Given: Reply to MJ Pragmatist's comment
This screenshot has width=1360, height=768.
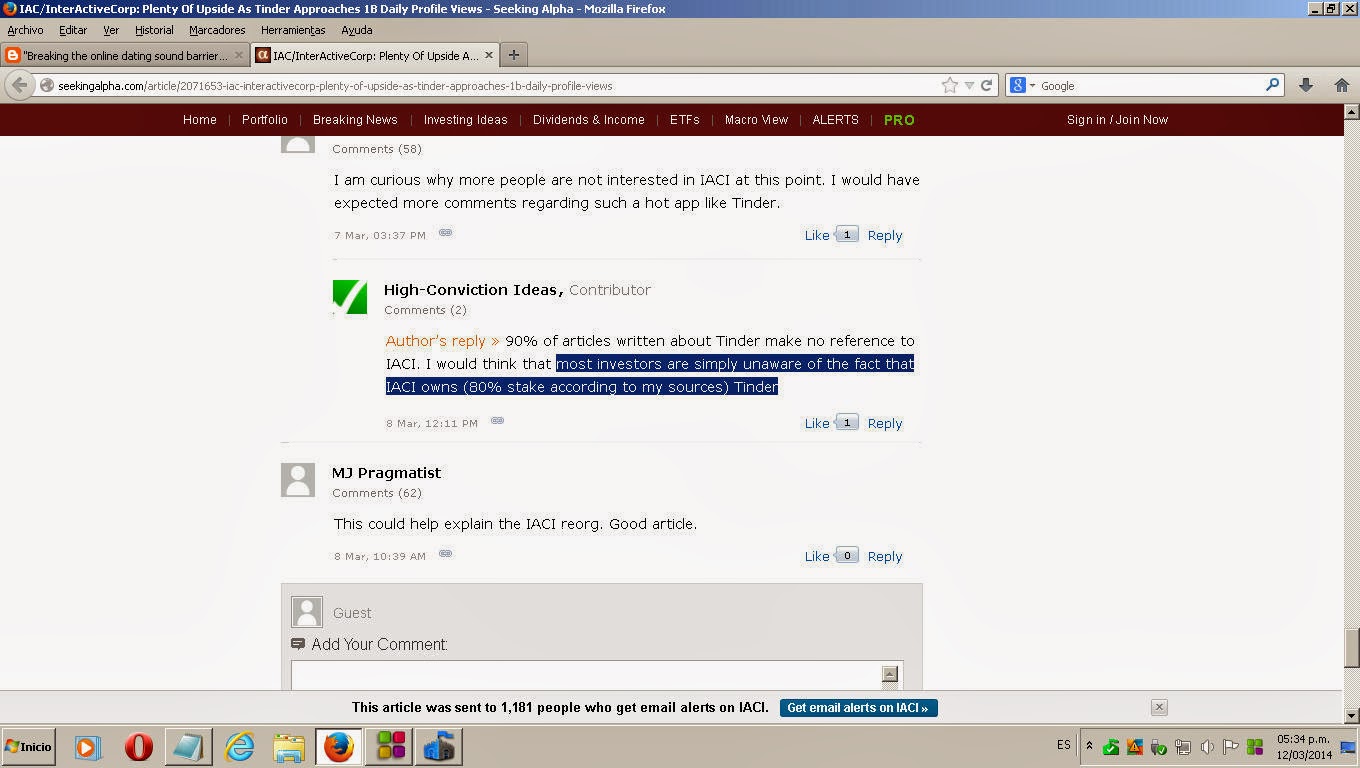Looking at the screenshot, I should coord(885,556).
